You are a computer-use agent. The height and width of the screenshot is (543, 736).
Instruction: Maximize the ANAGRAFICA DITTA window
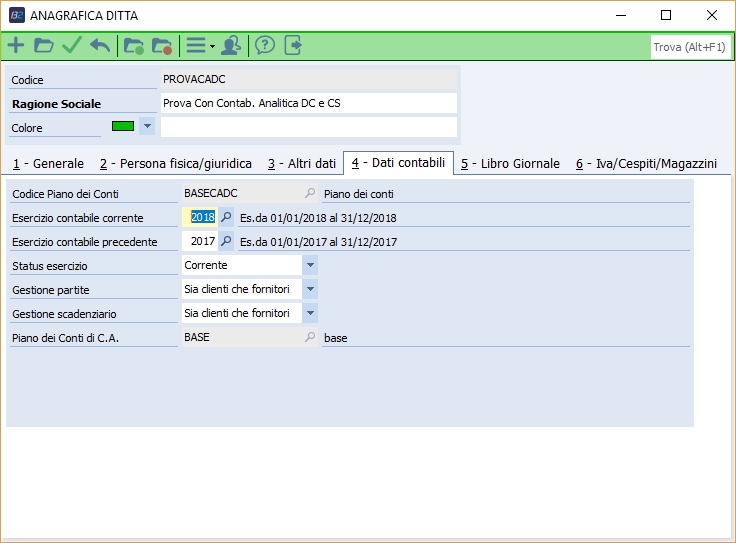tap(666, 15)
